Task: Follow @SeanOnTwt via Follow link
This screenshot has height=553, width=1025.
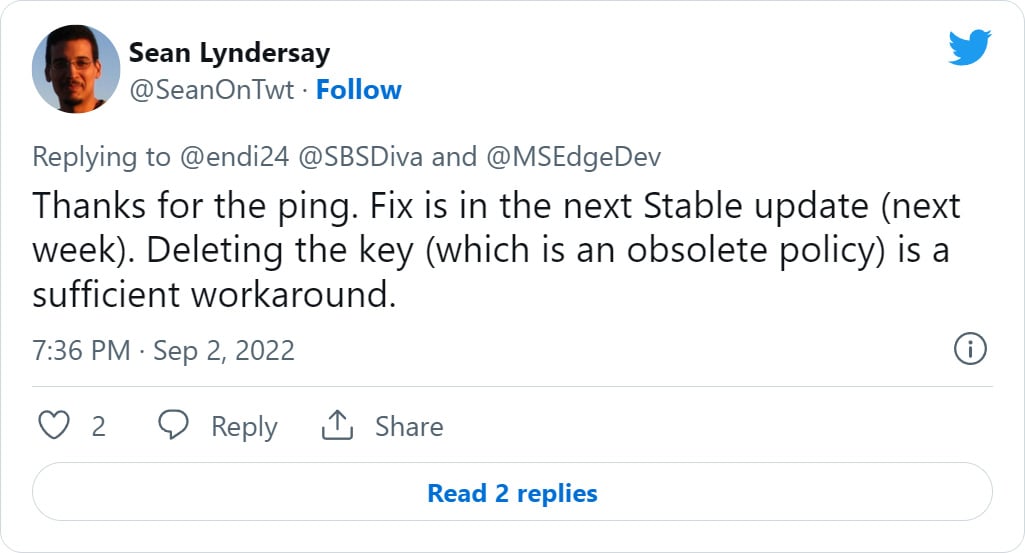Action: click(358, 90)
